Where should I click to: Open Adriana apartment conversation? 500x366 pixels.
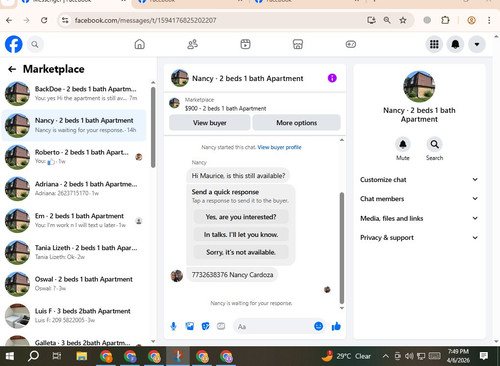click(74, 188)
